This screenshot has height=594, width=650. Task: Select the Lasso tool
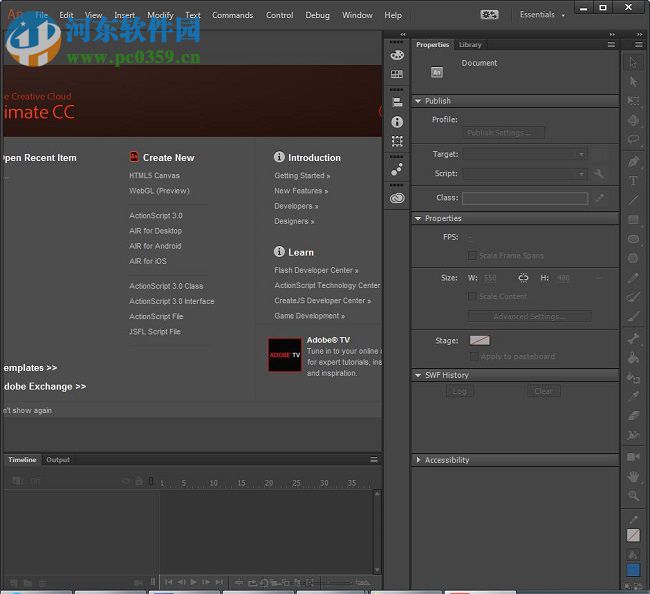[x=633, y=139]
